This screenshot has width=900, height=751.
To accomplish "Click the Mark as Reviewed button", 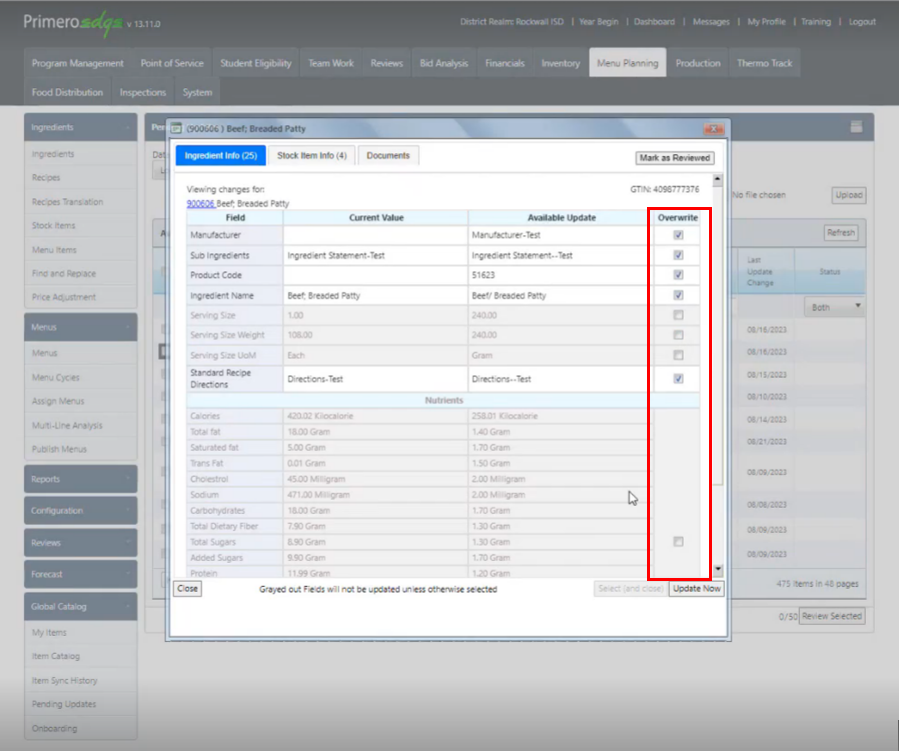I will [673, 158].
